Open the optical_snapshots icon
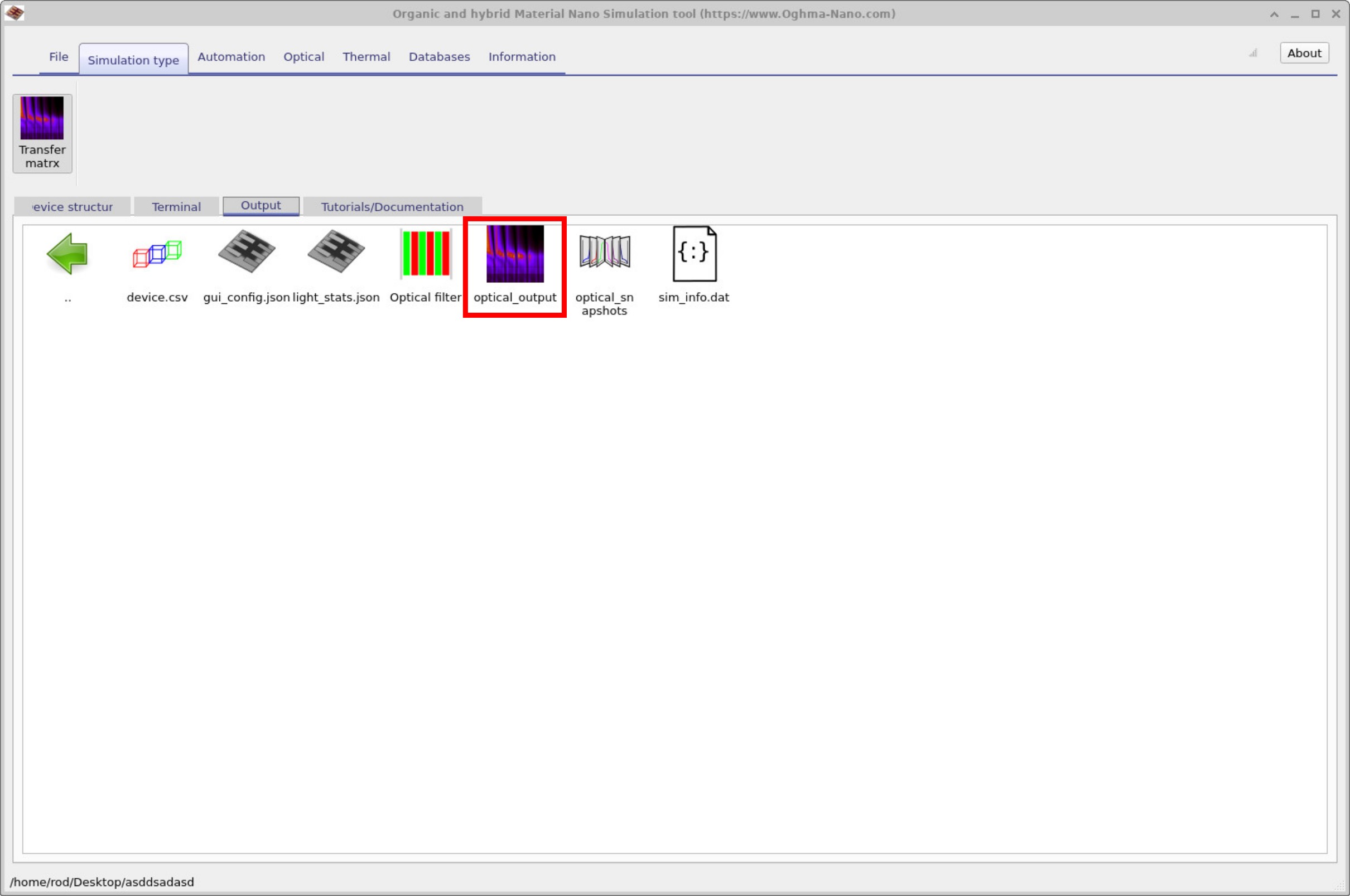The height and width of the screenshot is (896, 1350). [604, 253]
